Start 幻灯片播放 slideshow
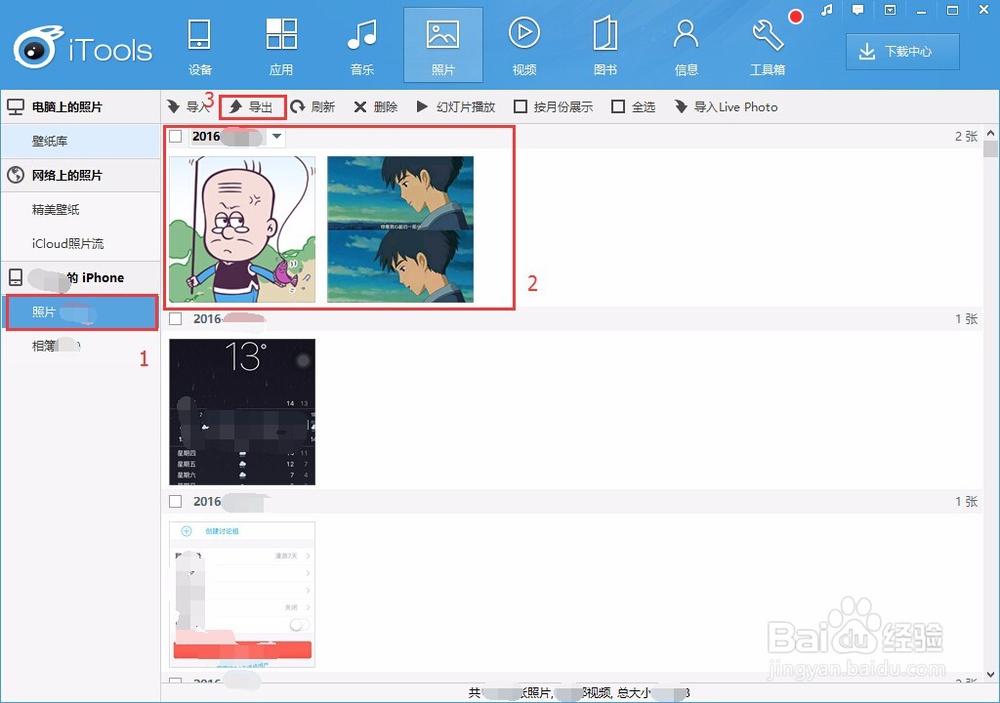Viewport: 1000px width, 703px height. [x=455, y=107]
